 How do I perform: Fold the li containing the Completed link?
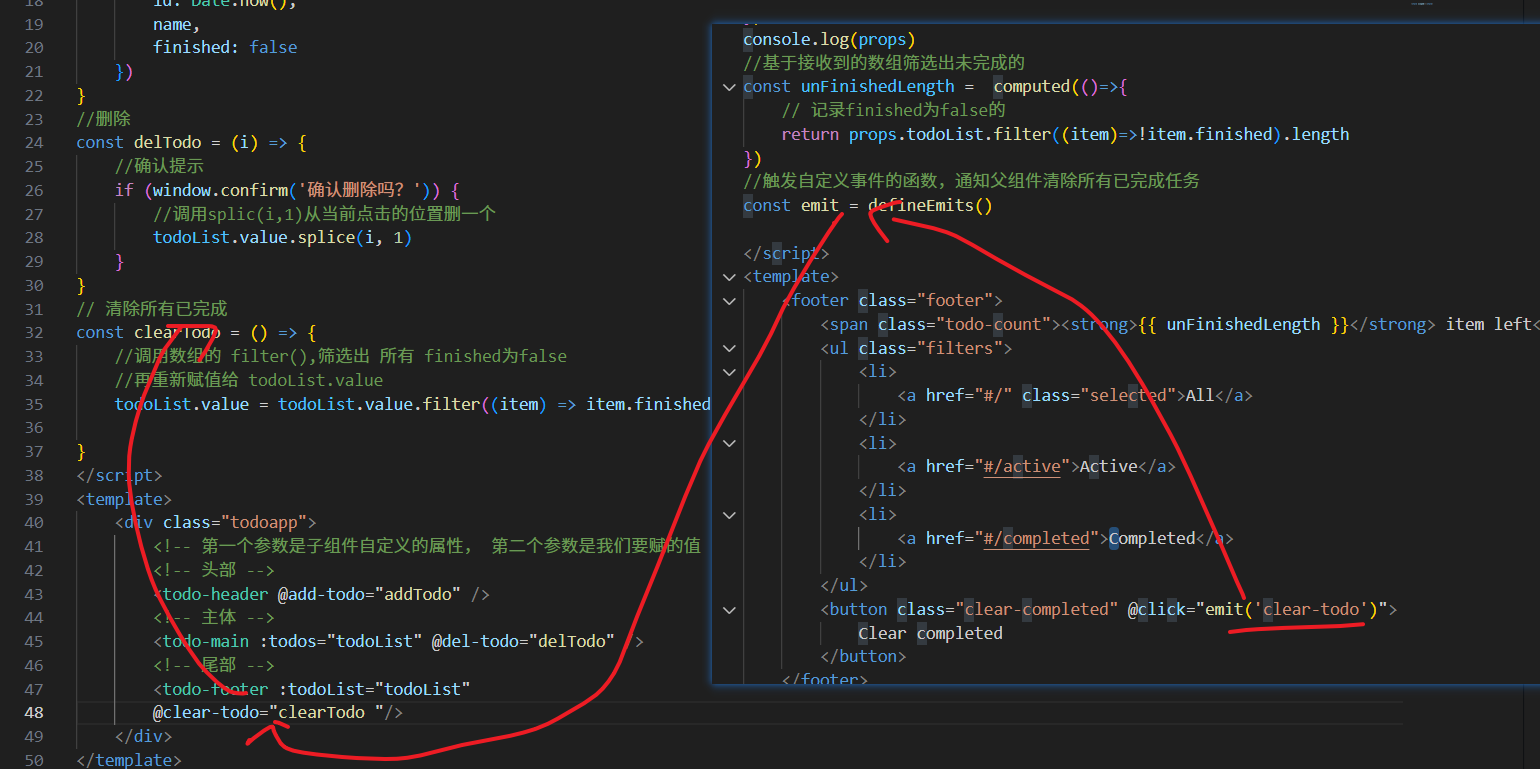click(x=729, y=514)
